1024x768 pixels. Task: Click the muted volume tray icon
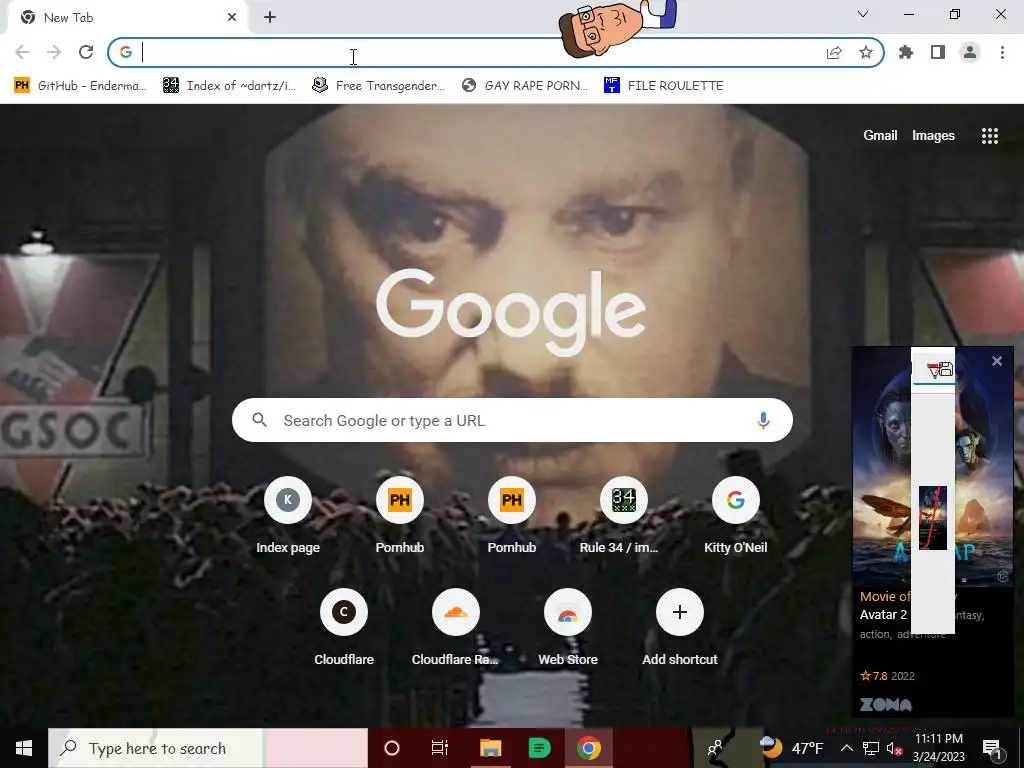[893, 748]
